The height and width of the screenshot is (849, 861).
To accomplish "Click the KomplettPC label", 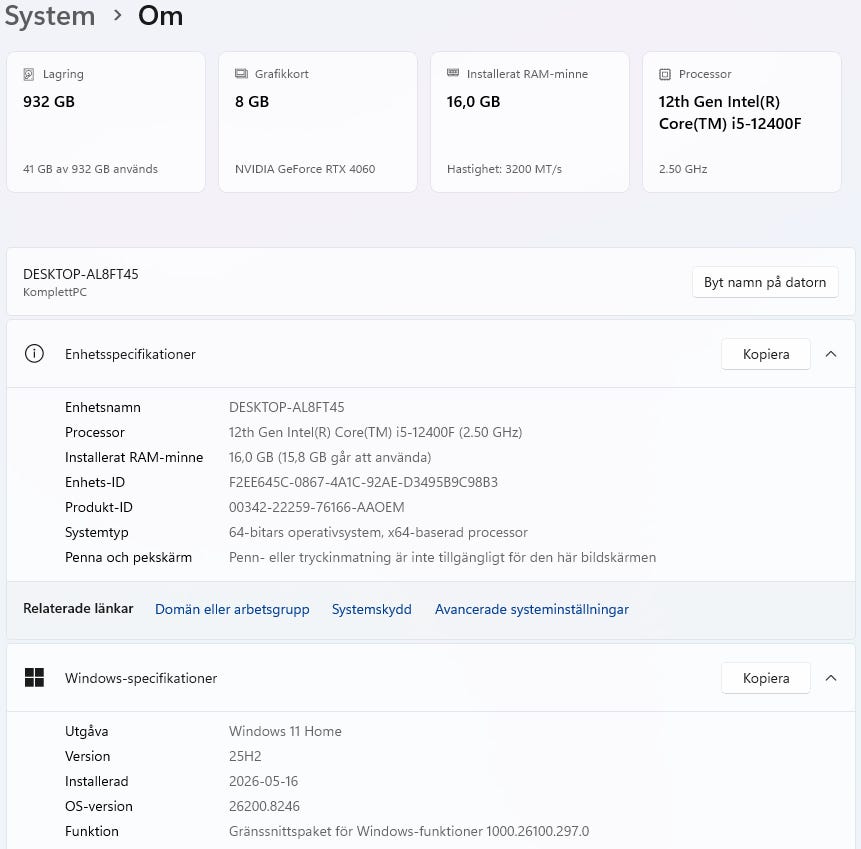I will [55, 292].
